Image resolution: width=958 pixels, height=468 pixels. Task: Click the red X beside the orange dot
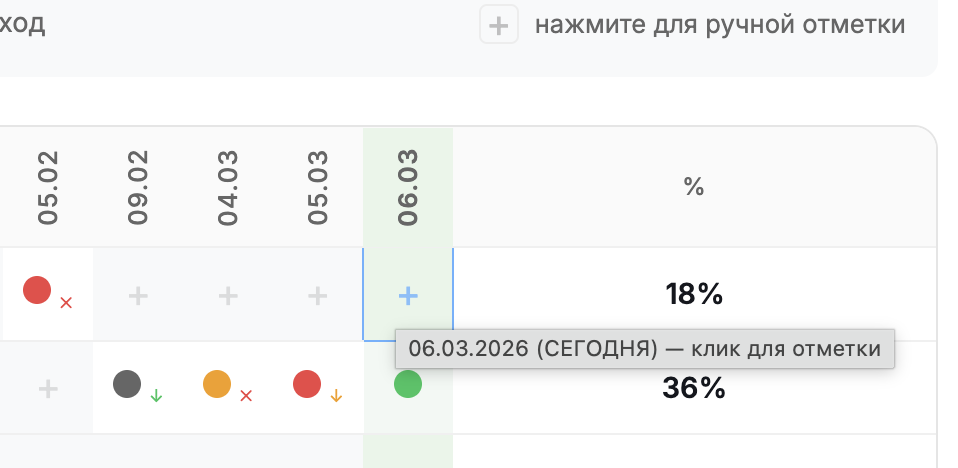(246, 396)
